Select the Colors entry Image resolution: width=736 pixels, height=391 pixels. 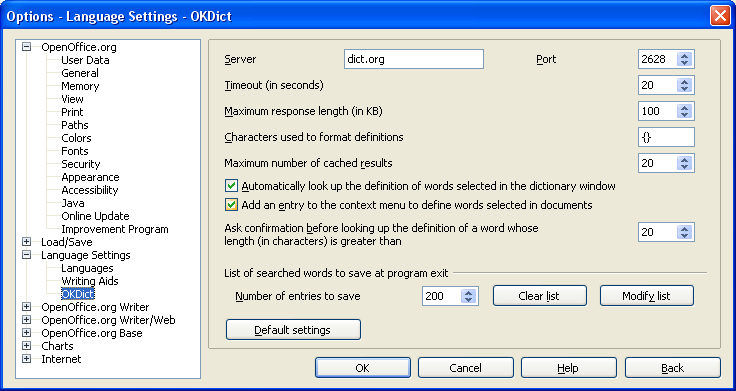point(76,138)
